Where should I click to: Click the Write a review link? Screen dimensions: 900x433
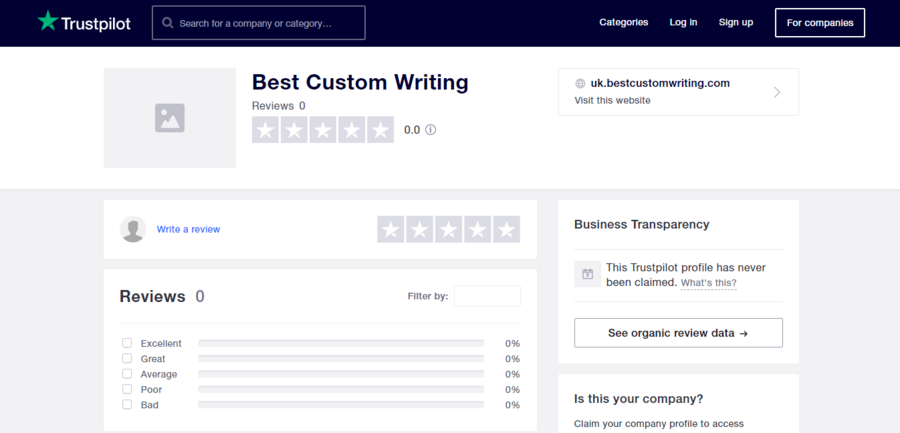tap(188, 229)
